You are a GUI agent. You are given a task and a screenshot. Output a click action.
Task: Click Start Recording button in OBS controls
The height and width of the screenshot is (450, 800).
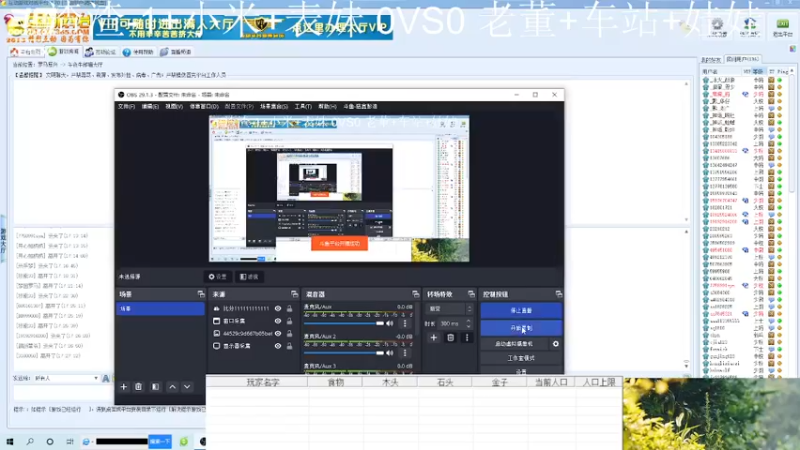coord(521,328)
